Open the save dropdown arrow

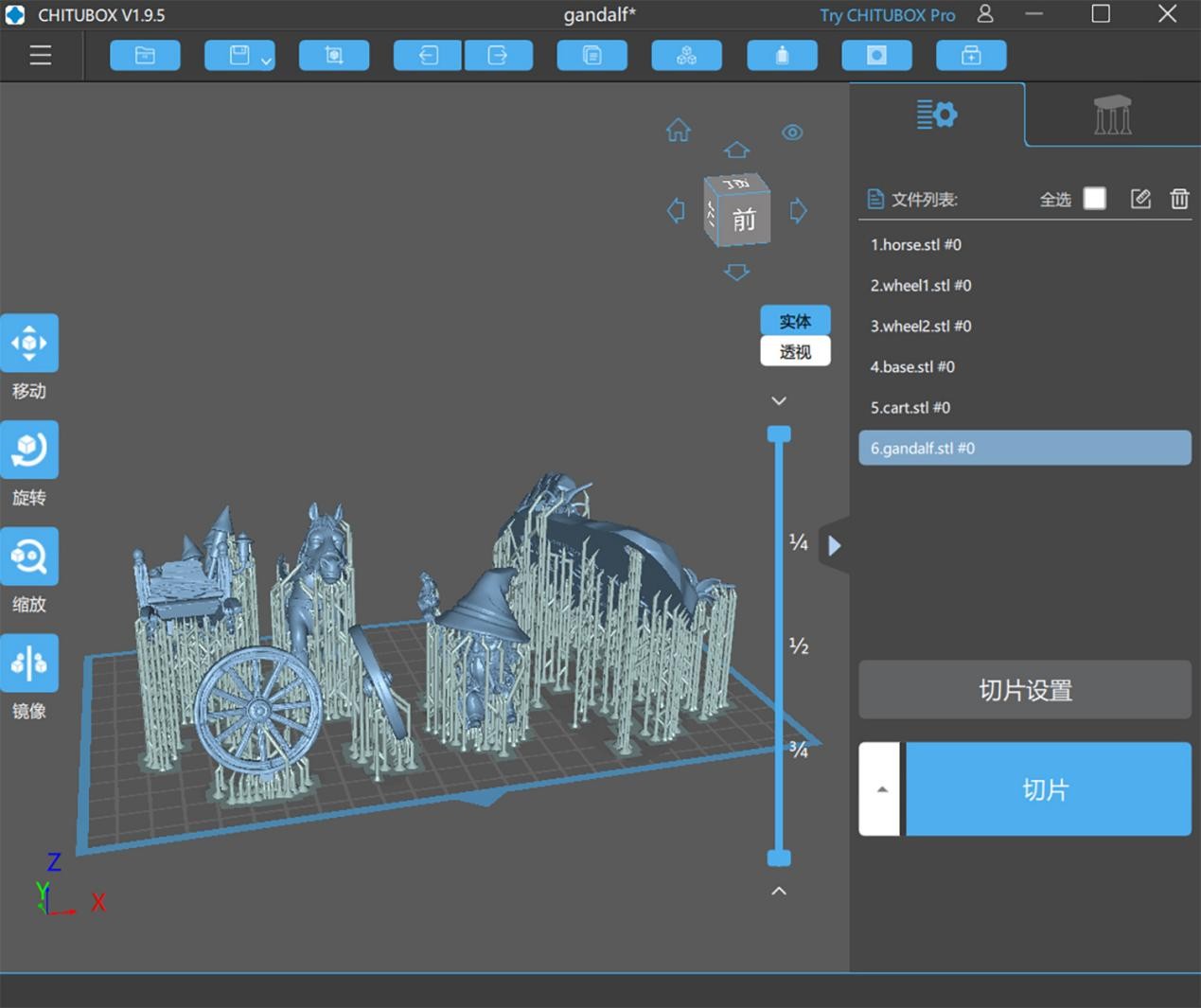267,61
